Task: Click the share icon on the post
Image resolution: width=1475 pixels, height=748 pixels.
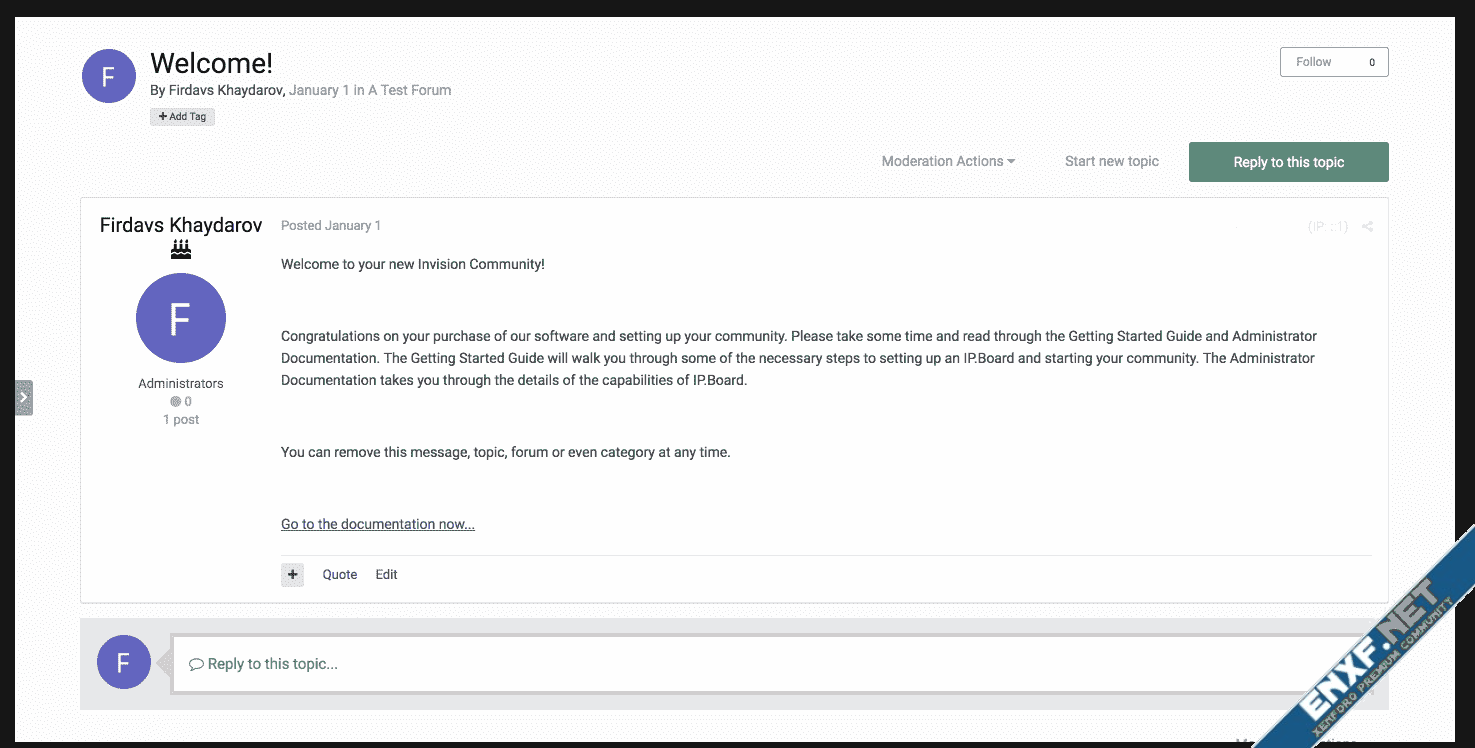Action: point(1367,227)
